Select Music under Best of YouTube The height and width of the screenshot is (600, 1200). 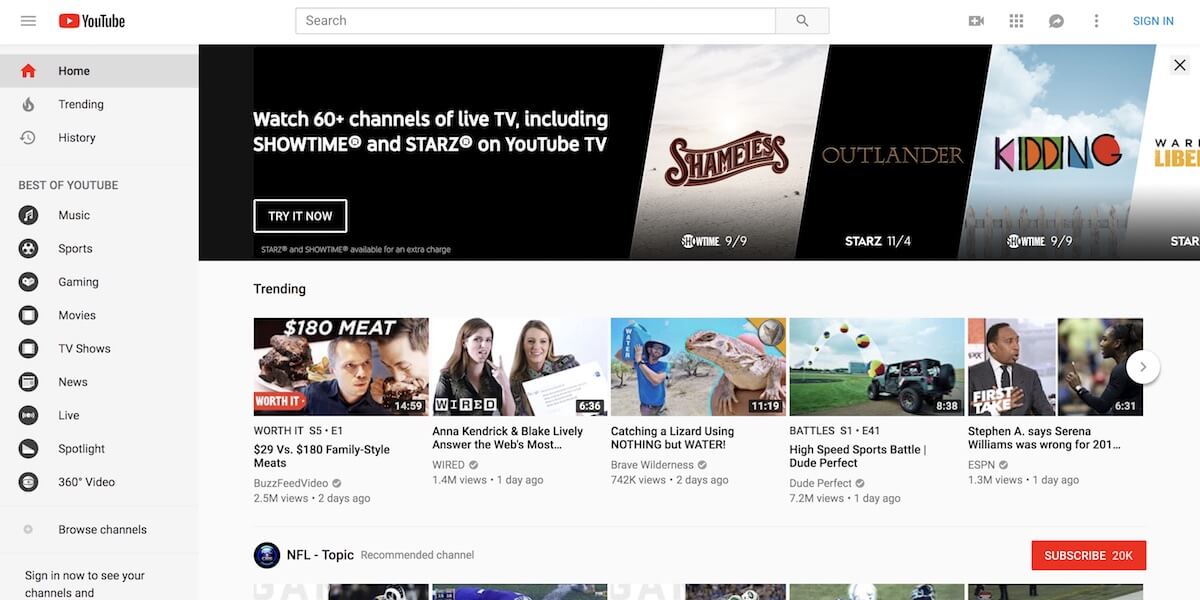pyautogui.click(x=74, y=215)
